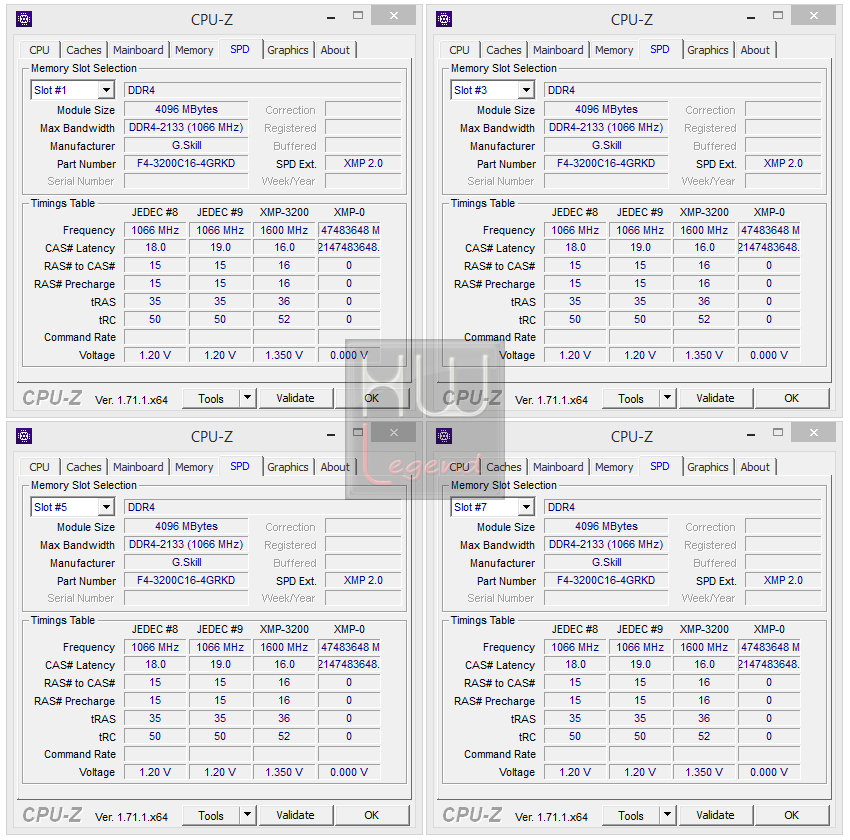850x840 pixels.
Task: Select SPD tab in Slot #7 window
Action: pos(660,466)
